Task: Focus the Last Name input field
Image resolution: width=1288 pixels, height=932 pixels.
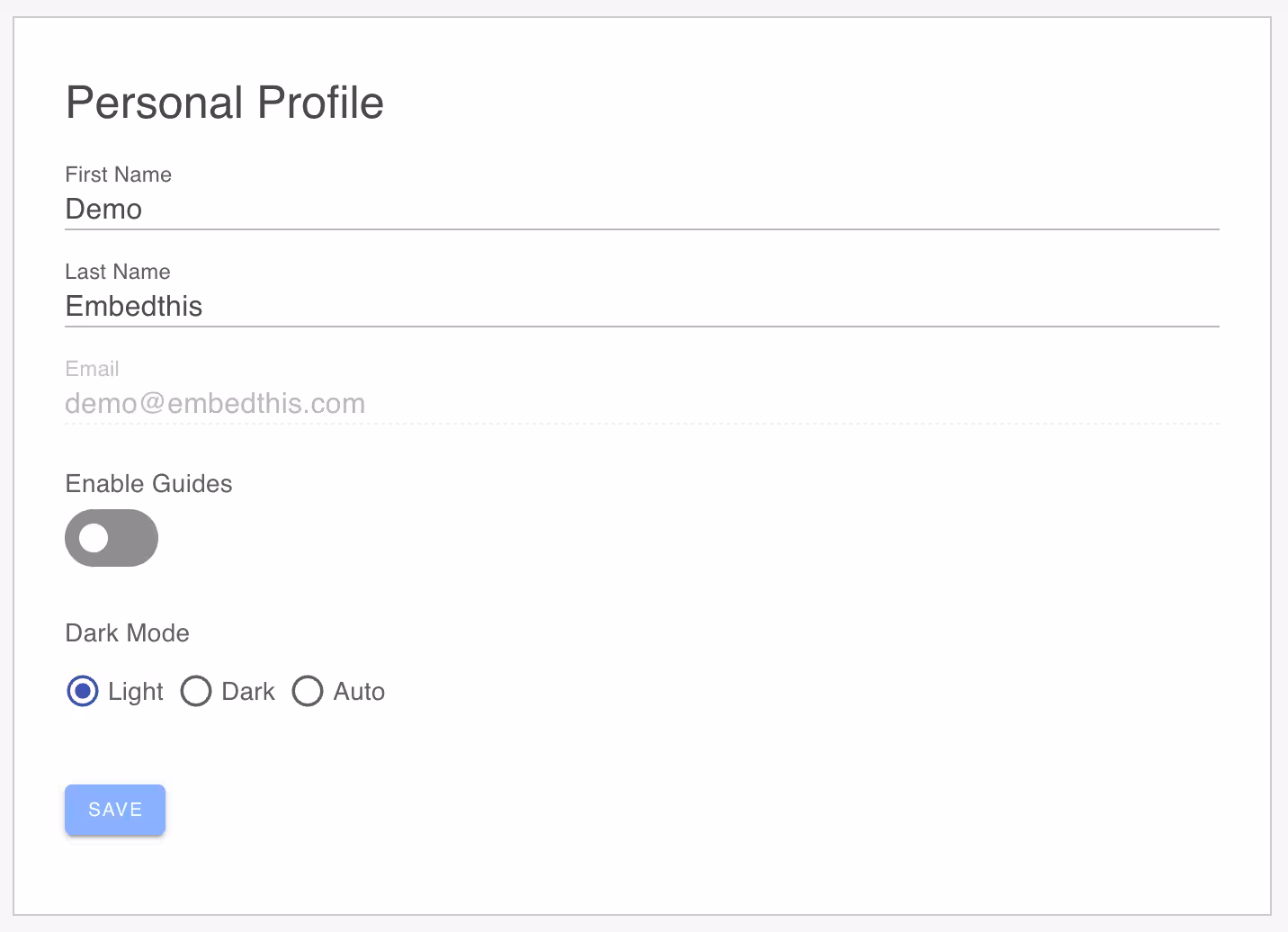Action: (640, 307)
